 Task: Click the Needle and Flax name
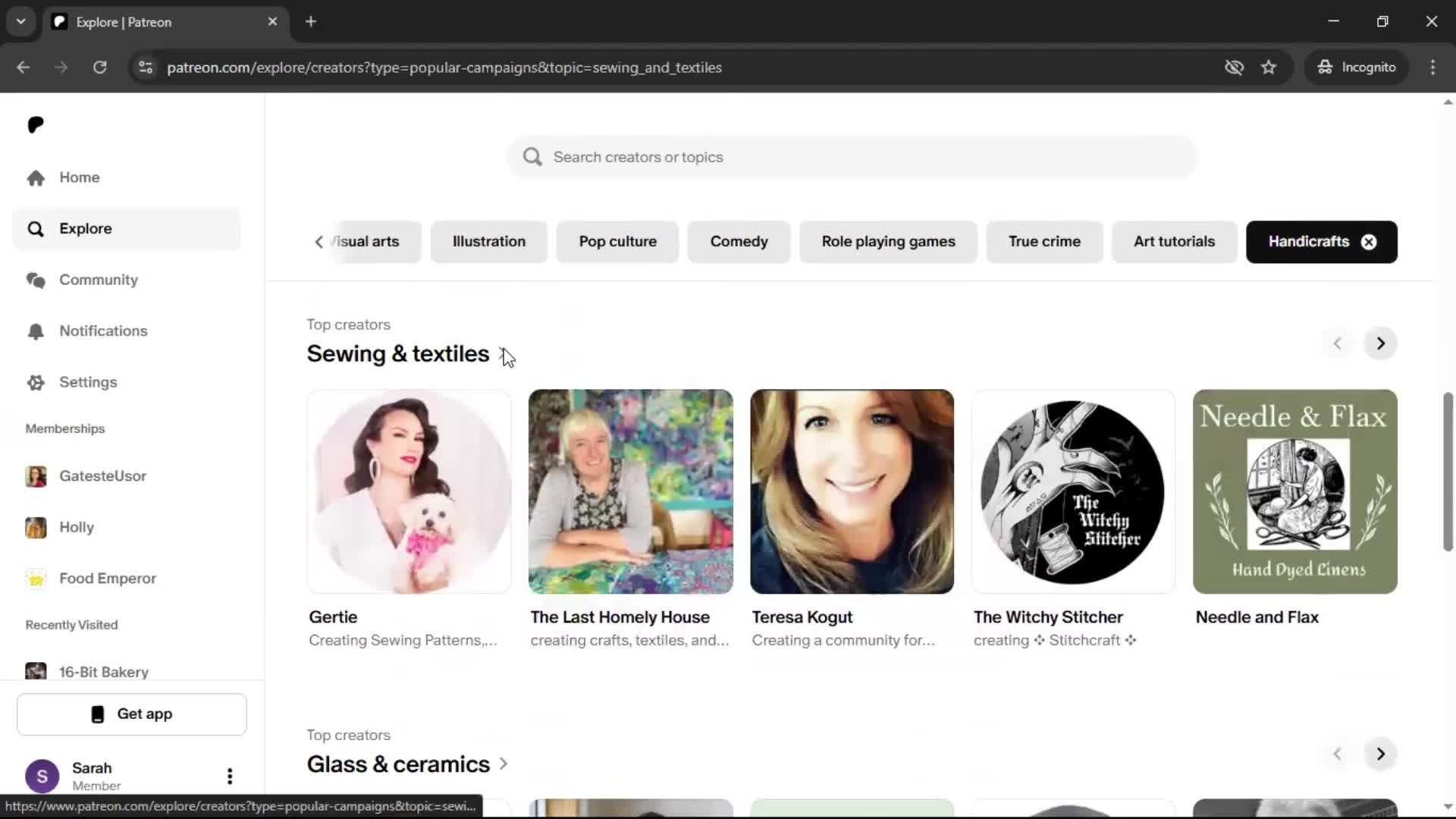(x=1257, y=617)
